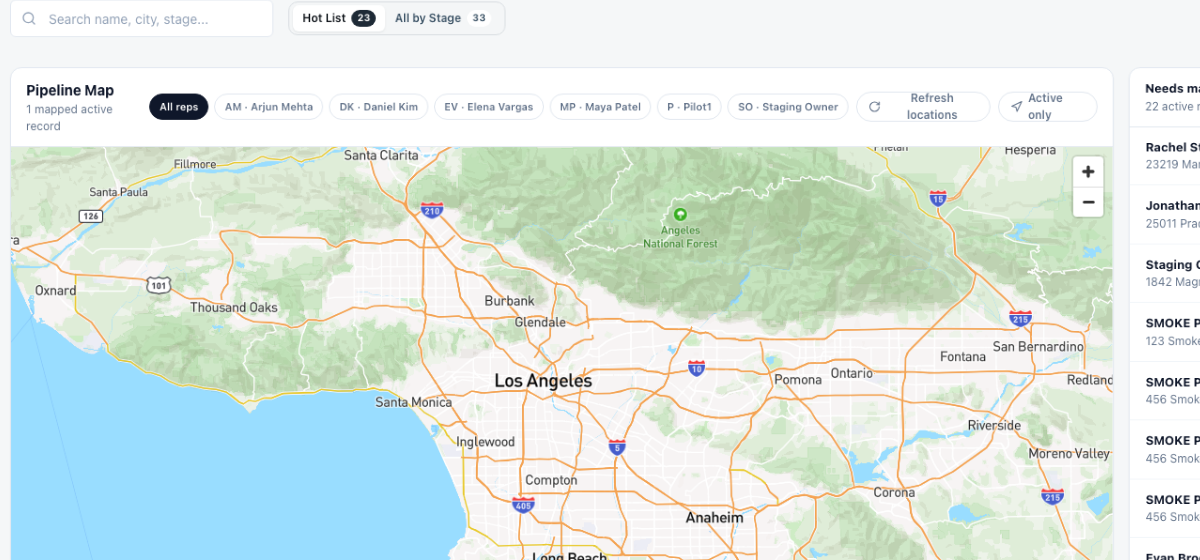Click the Santa Paula map label
This screenshot has width=1200, height=560.
click(x=118, y=192)
